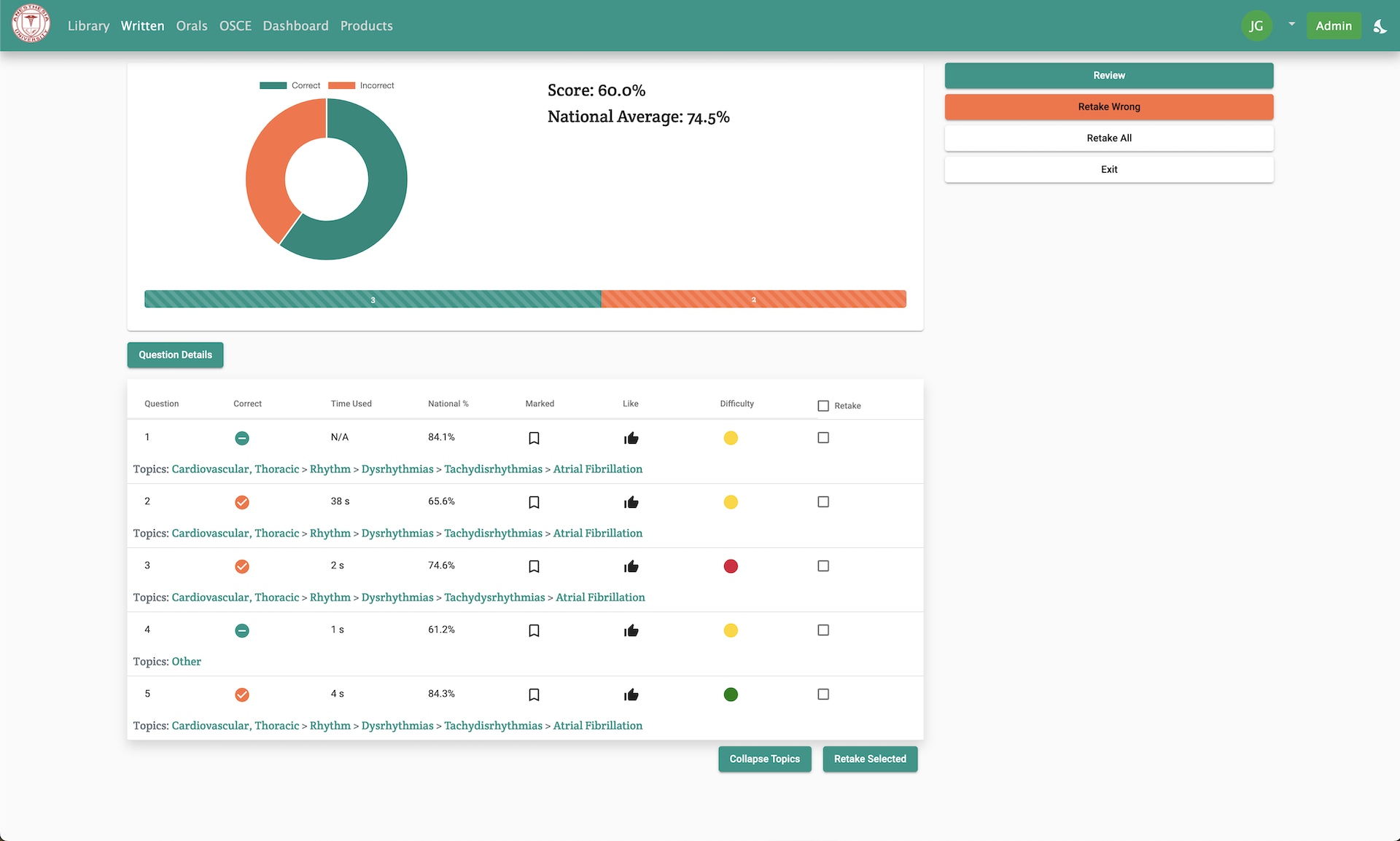
Task: Click the JG user avatar
Action: [1256, 26]
